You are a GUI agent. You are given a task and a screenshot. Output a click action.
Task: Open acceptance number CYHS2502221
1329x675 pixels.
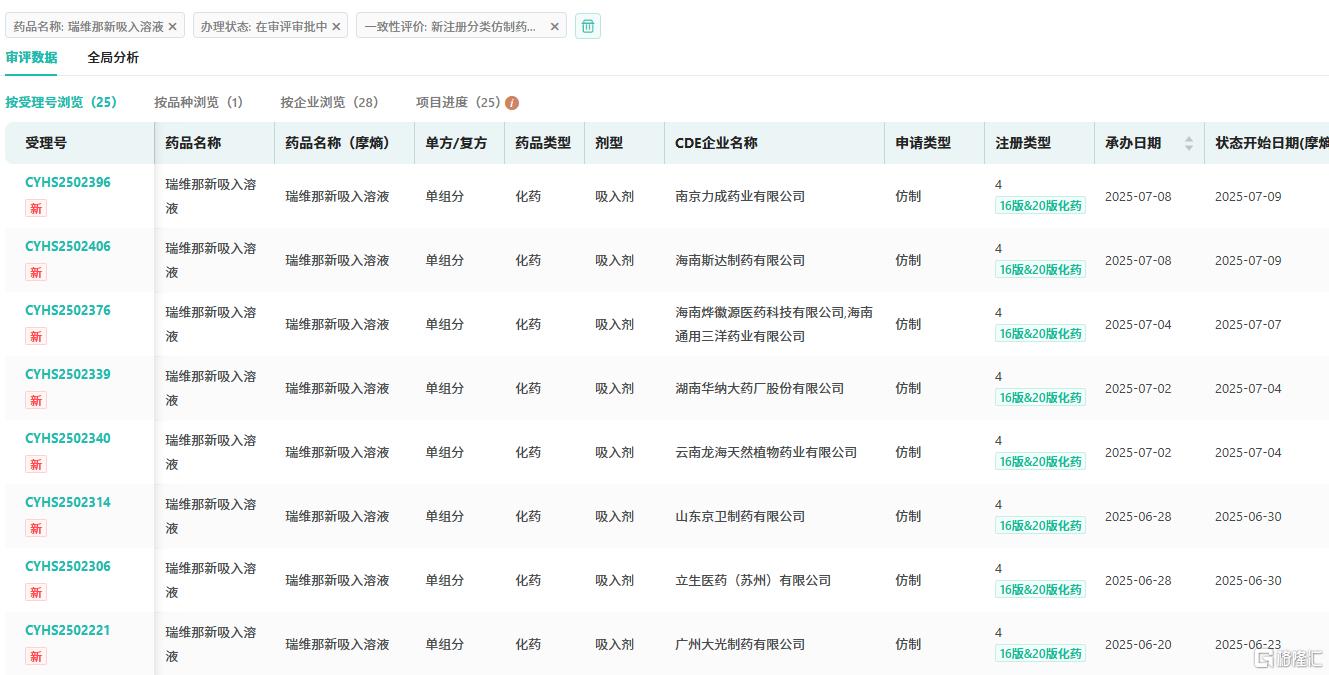click(x=68, y=630)
